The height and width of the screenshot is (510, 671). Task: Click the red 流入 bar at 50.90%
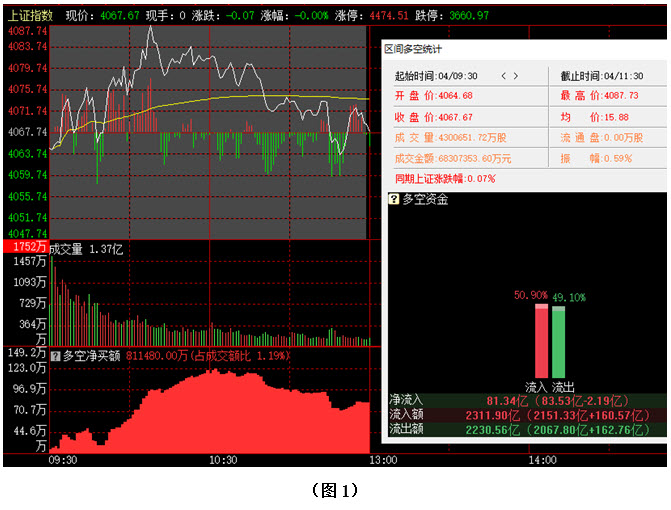point(541,340)
